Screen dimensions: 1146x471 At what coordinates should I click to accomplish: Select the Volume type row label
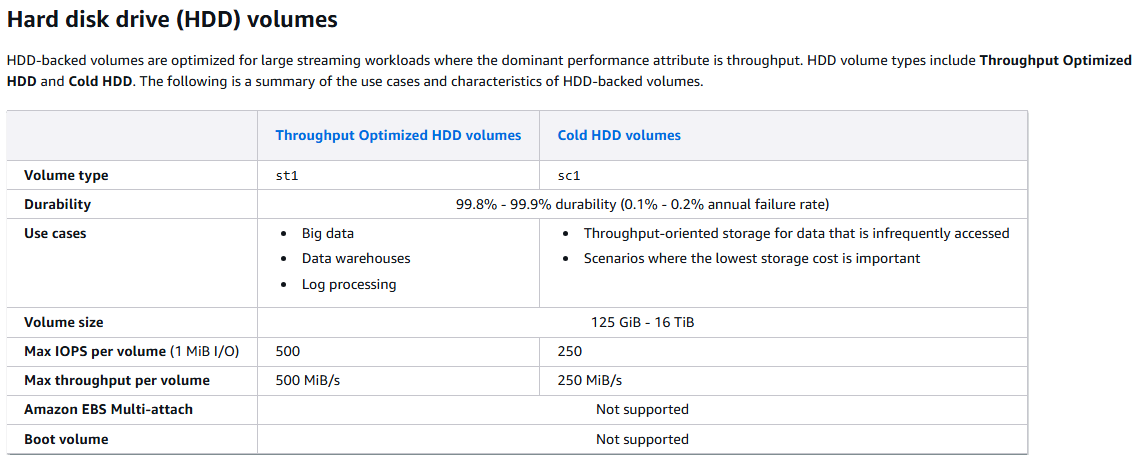[x=66, y=175]
